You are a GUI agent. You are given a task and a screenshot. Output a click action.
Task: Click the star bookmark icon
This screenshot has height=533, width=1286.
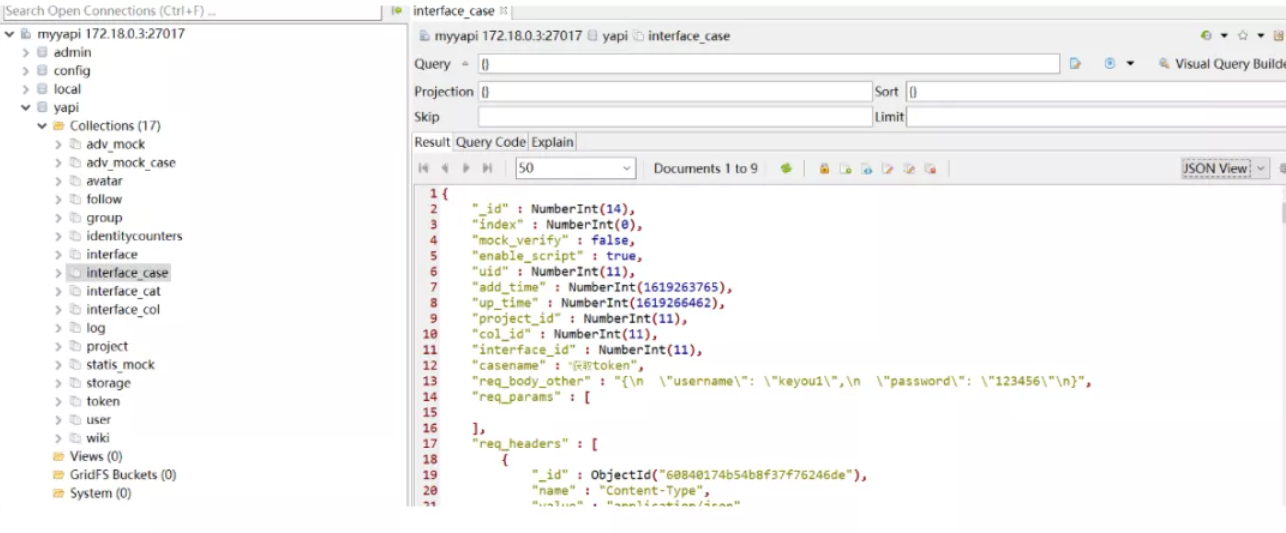click(x=1243, y=36)
